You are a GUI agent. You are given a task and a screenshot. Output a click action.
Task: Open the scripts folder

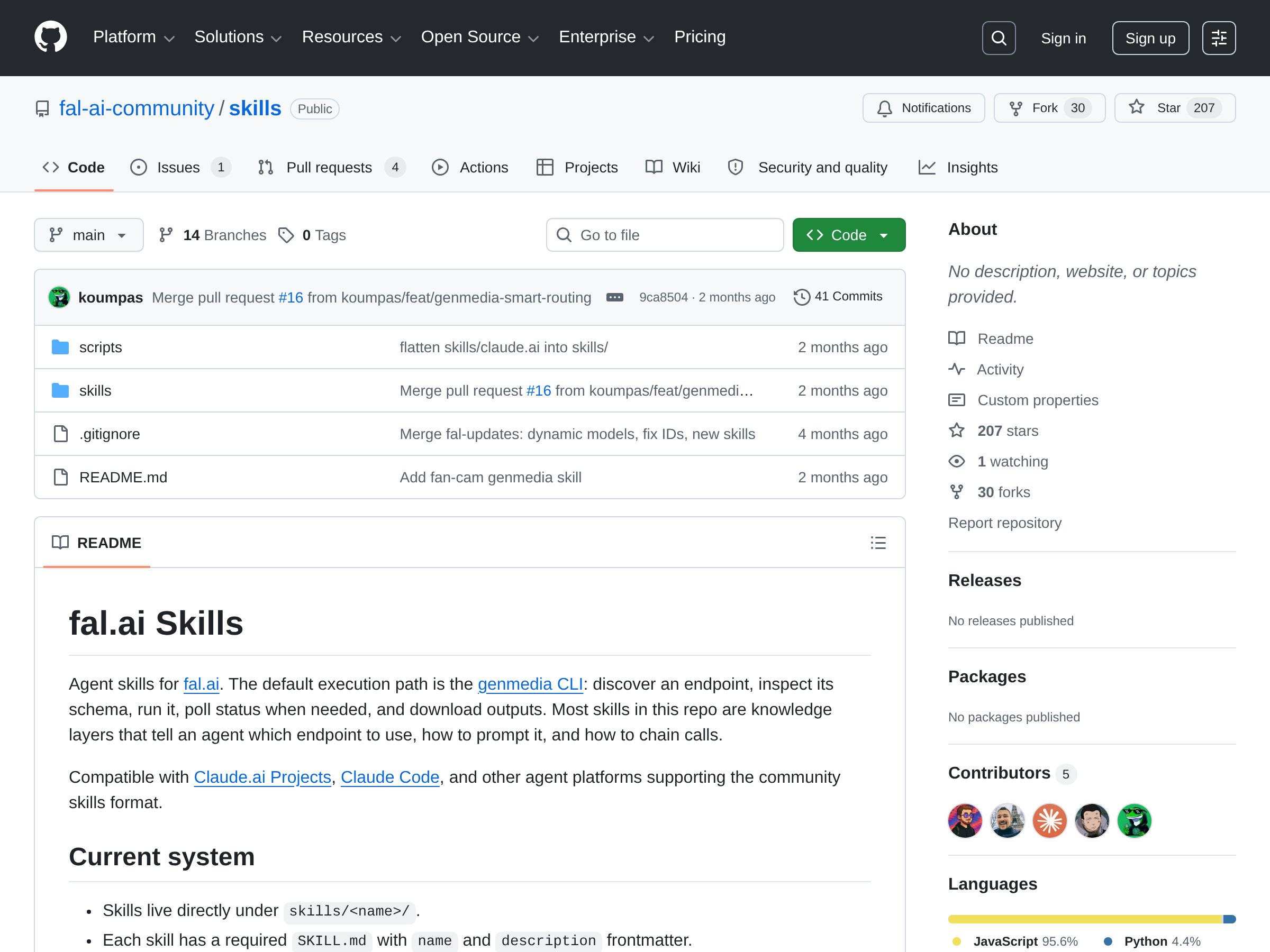click(x=101, y=347)
